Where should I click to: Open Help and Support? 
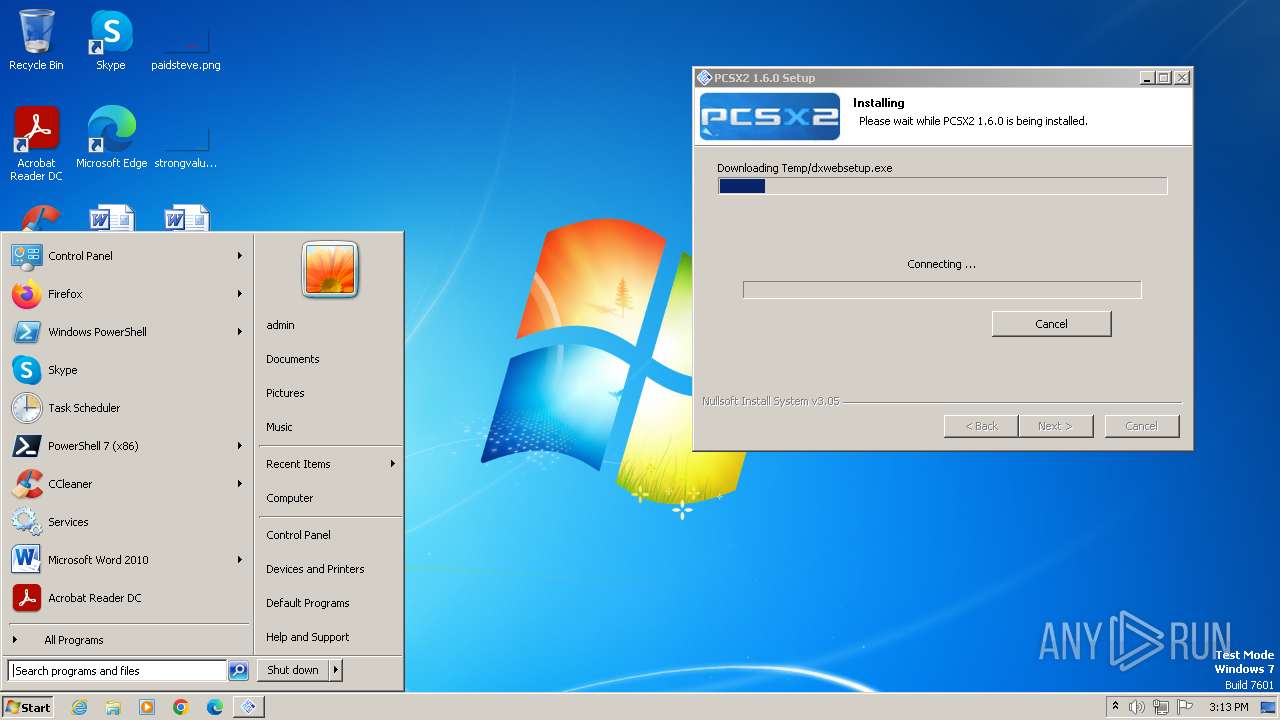point(330,637)
